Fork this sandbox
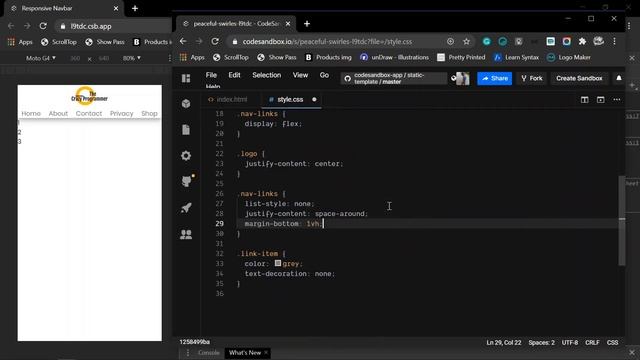 coord(532,78)
